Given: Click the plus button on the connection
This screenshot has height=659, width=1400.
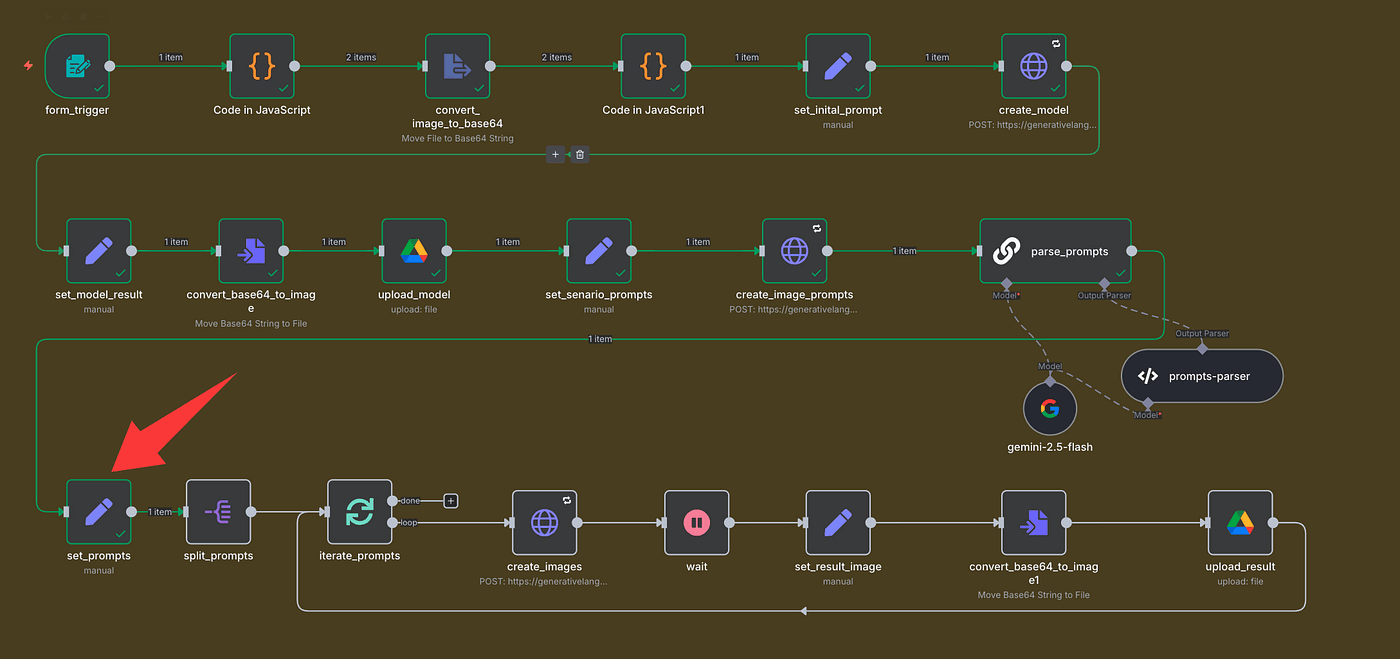Looking at the screenshot, I should (x=556, y=154).
